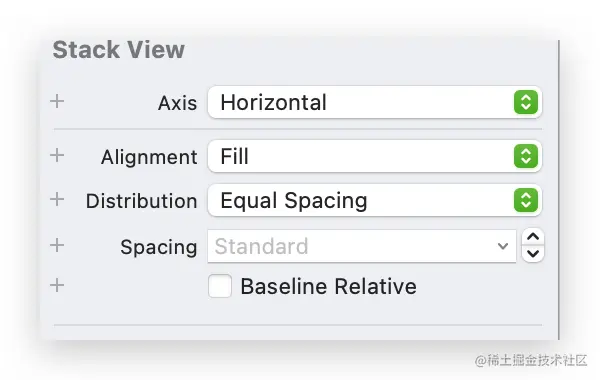Viewport: 600px width, 380px height.
Task: Click the plus icon beside Spacing
Action: (x=57, y=245)
